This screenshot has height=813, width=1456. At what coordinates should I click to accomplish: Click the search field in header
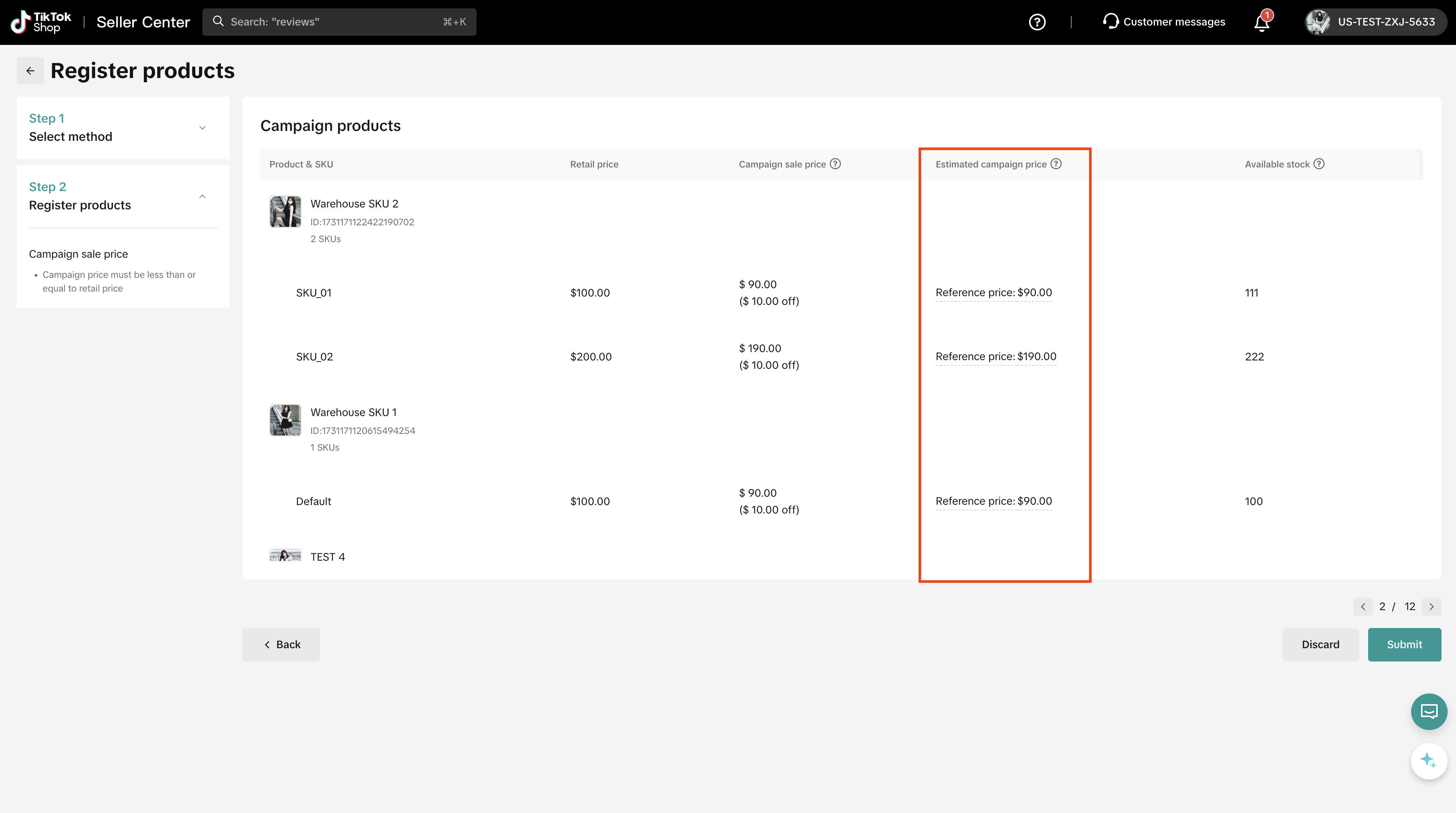339,22
